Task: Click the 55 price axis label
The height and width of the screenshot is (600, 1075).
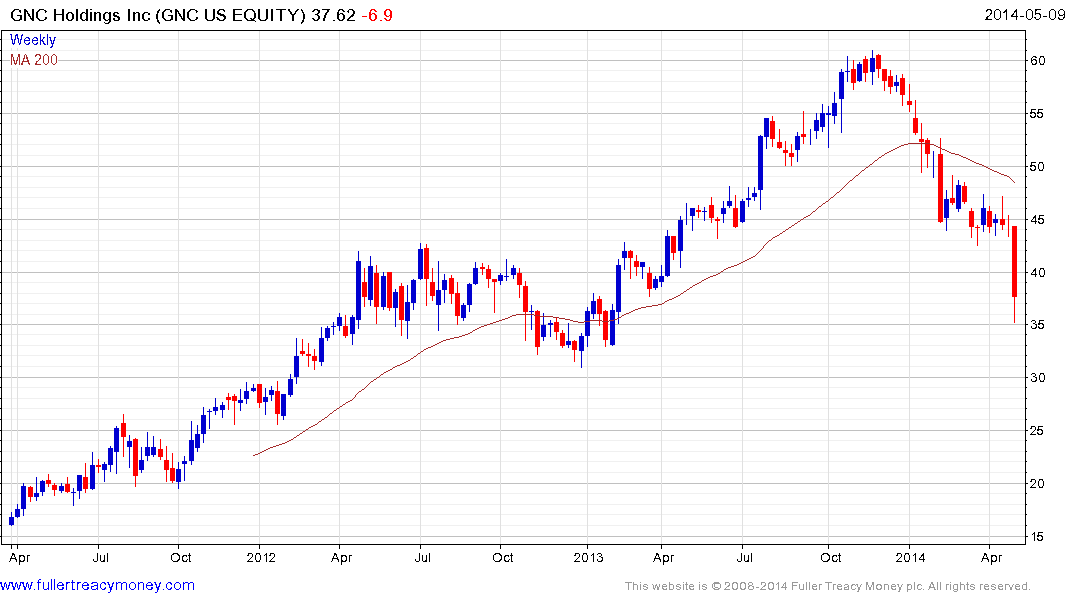Action: click(x=1037, y=113)
